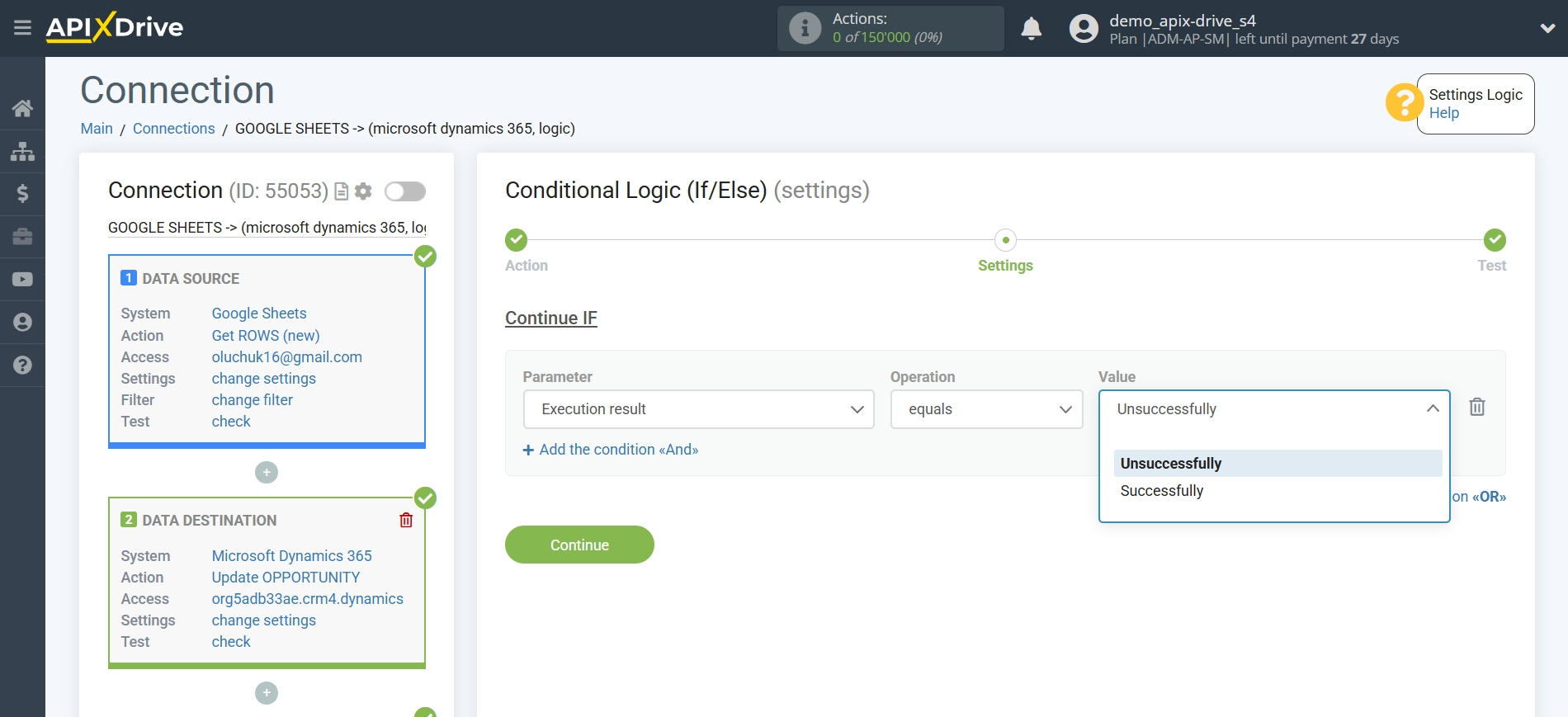
Task: Open the Operation dropdown equals
Action: pos(987,409)
